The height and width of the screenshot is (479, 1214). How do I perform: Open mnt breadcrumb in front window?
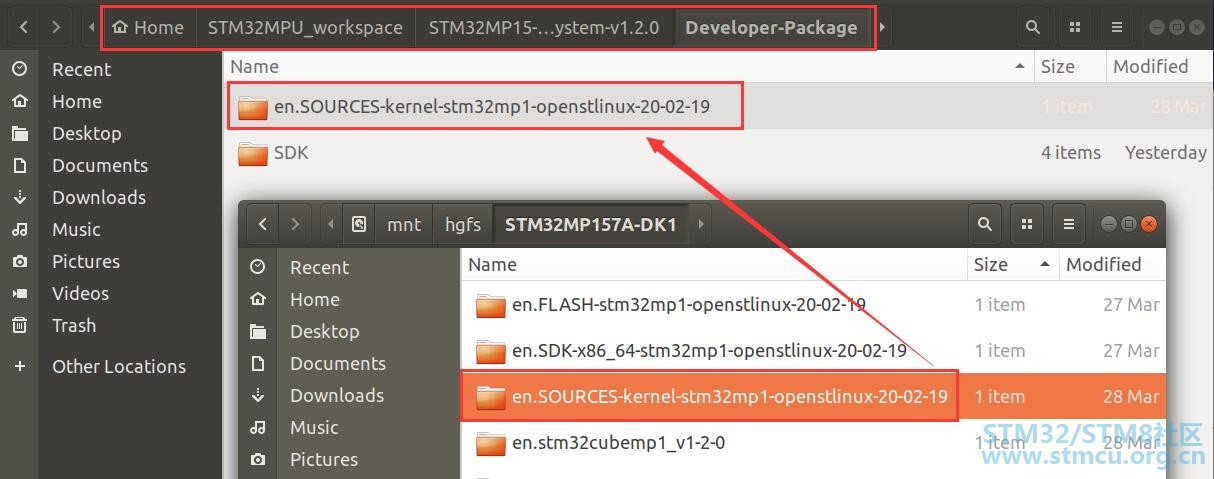coord(404,224)
